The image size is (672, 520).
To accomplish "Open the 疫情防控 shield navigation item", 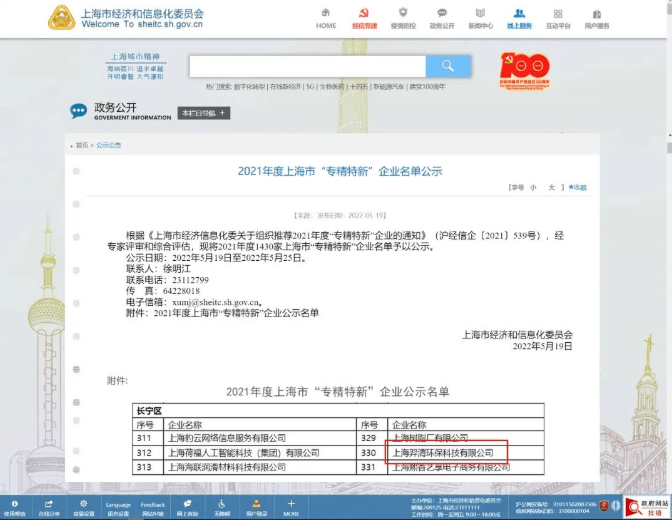I will point(403,18).
